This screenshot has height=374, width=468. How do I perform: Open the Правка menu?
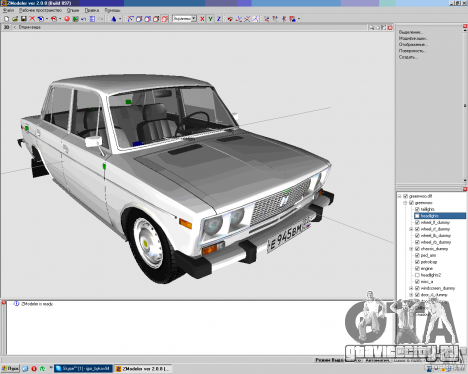92,10
